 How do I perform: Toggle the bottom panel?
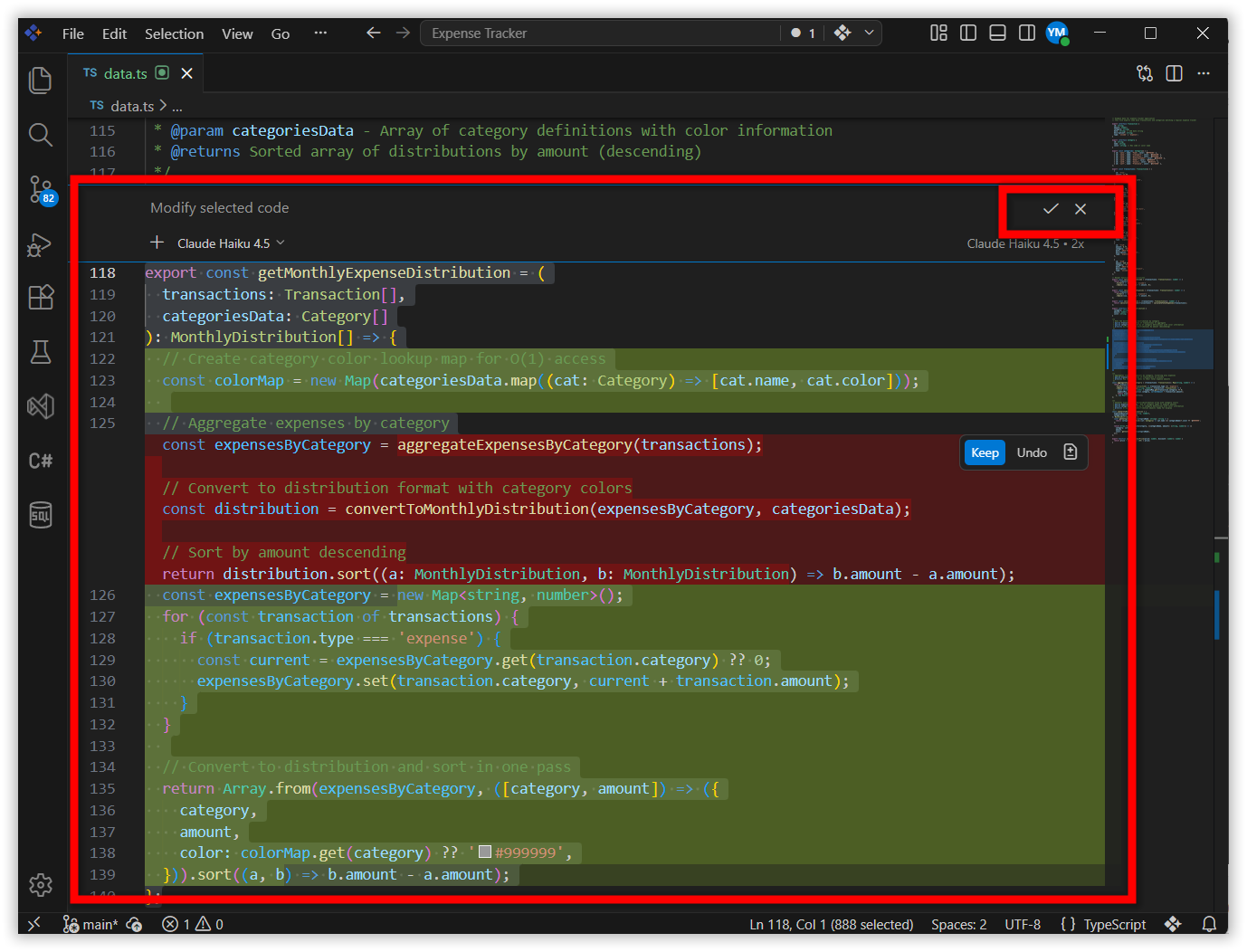997,33
